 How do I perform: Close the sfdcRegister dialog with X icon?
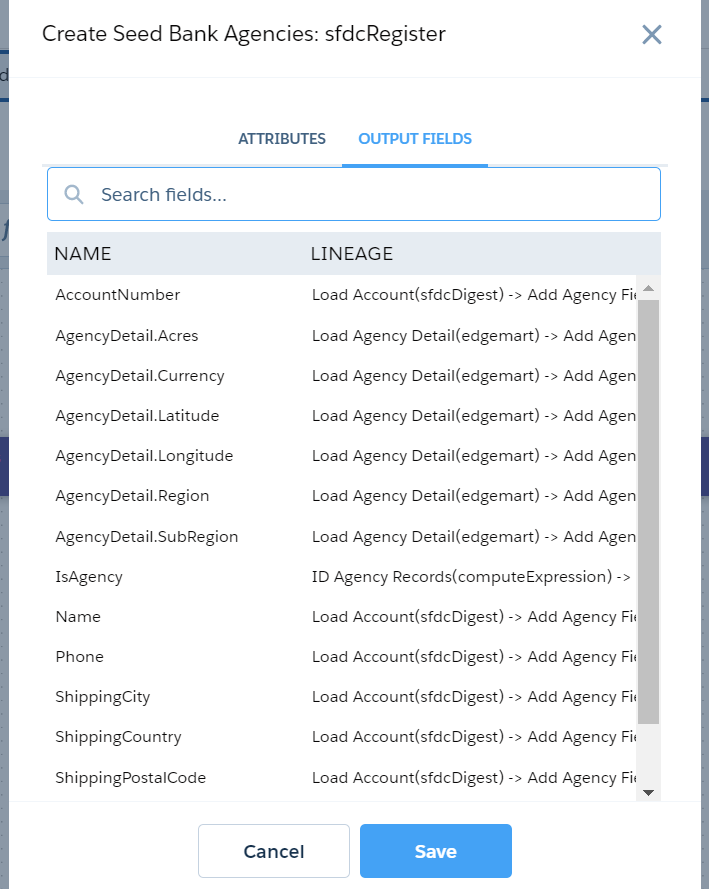point(652,35)
